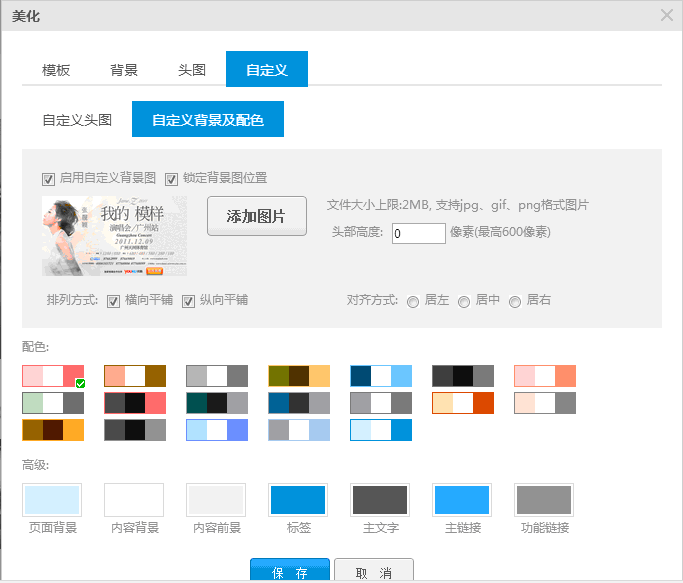The height and width of the screenshot is (583, 683).
Task: Pick the selected pink-red color scheme
Action: [53, 376]
